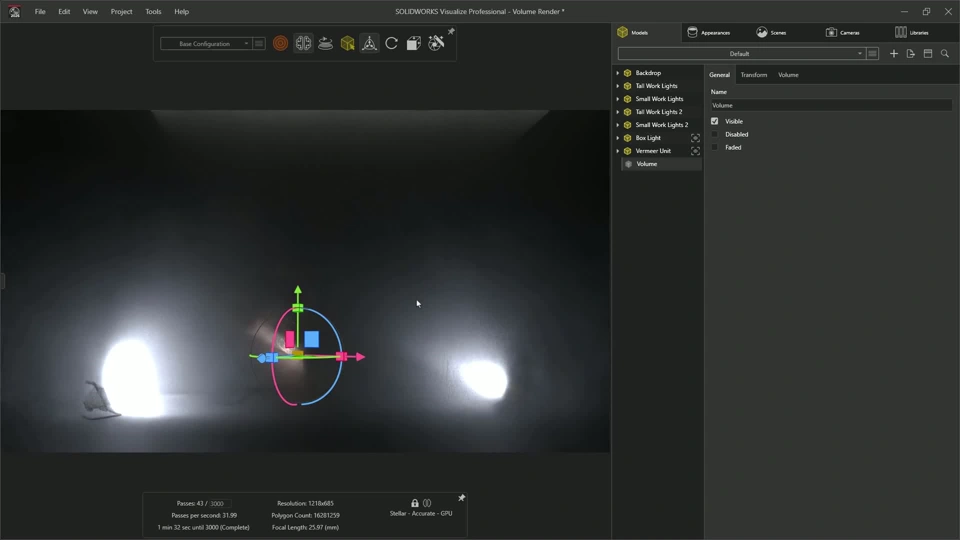Click the focus icon on Box Light row
This screenshot has height=540, width=960.
tap(695, 138)
